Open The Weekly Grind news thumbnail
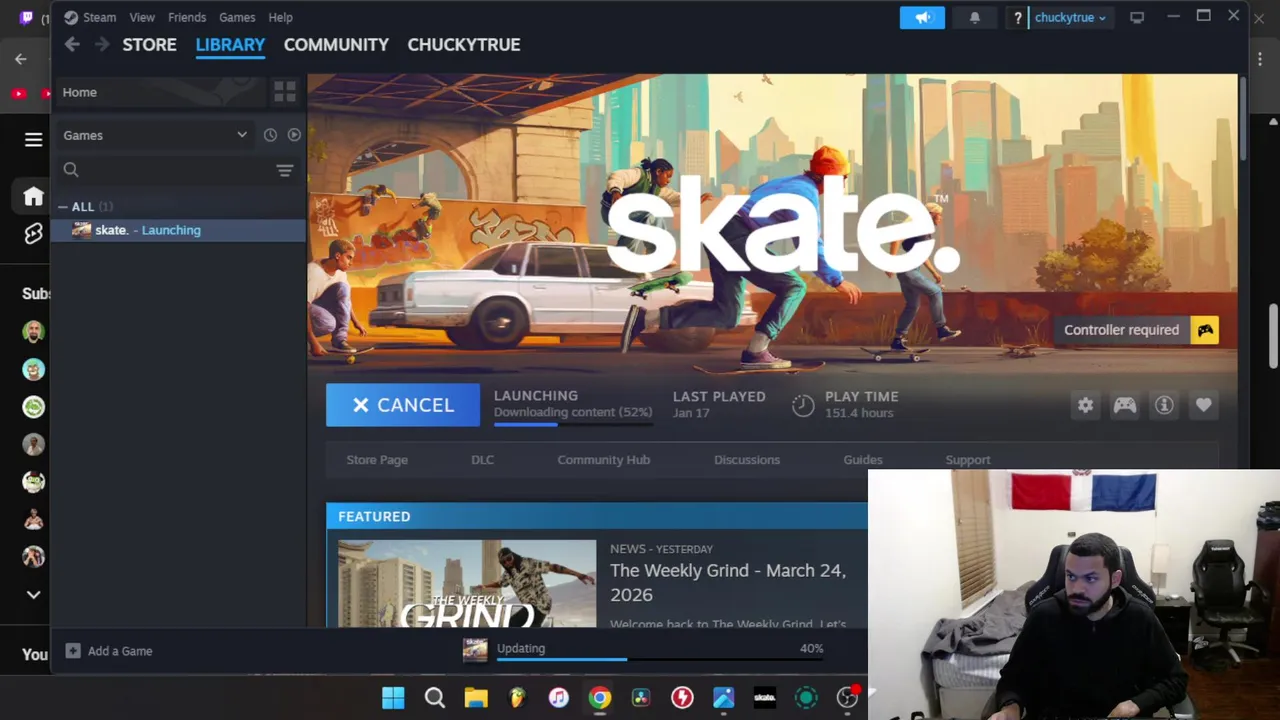1280x720 pixels. [467, 584]
